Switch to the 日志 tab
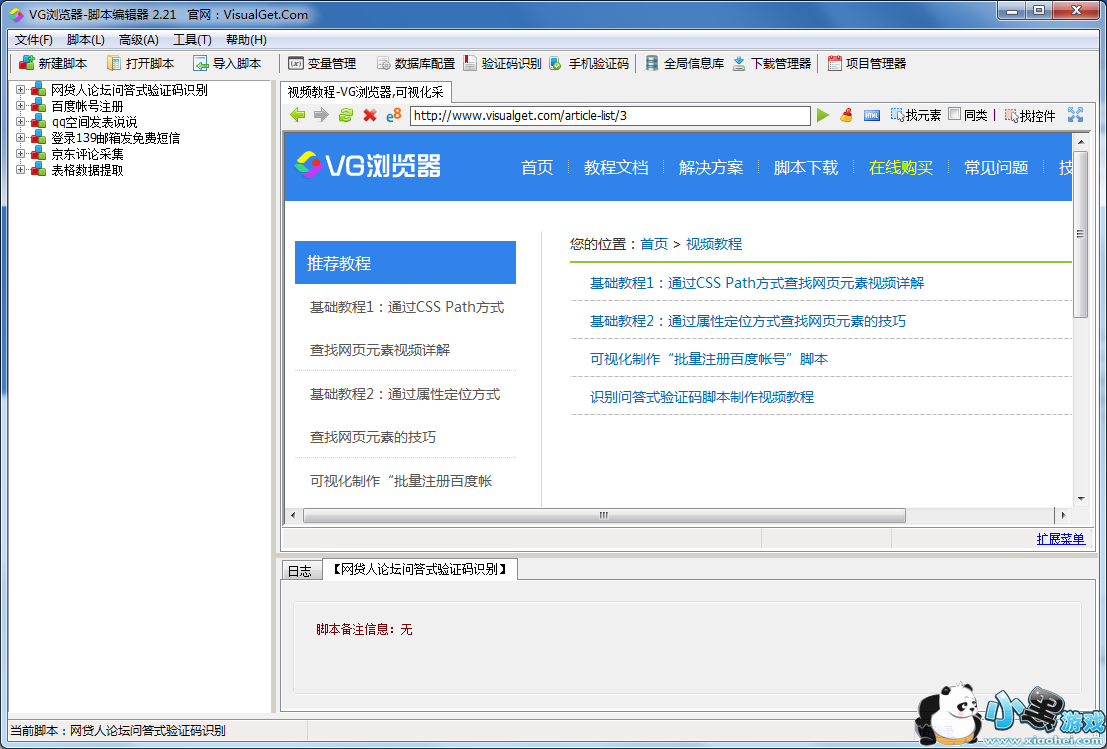 pyautogui.click(x=300, y=571)
